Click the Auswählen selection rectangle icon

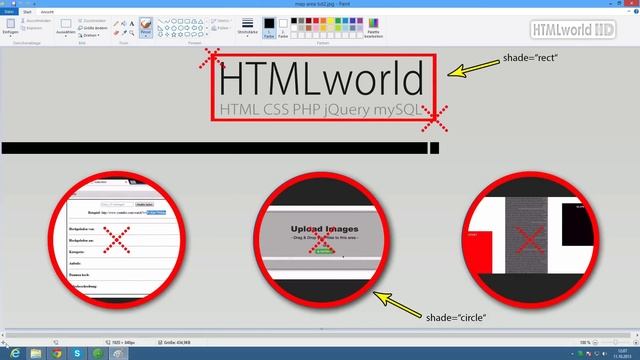66,24
